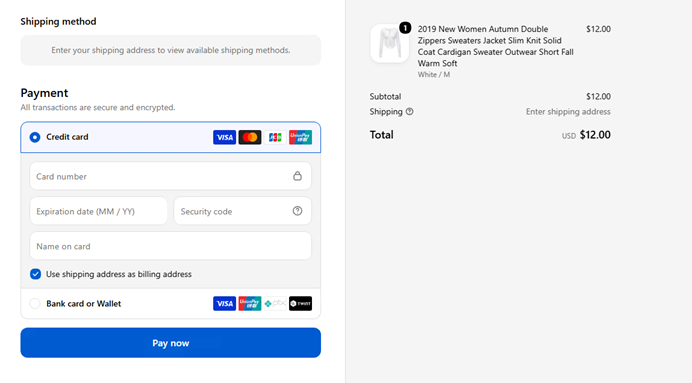Image resolution: width=692 pixels, height=383 pixels.
Task: Click the Total amount USD $12.00
Action: click(x=586, y=135)
